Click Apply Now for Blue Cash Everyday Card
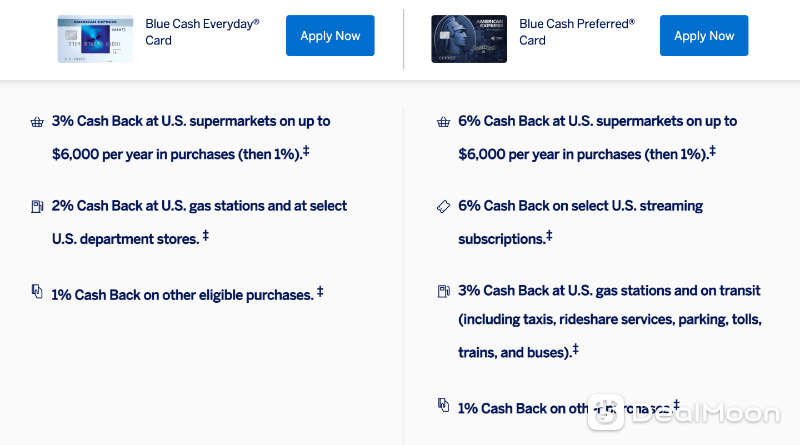The width and height of the screenshot is (800, 445). 330,36
